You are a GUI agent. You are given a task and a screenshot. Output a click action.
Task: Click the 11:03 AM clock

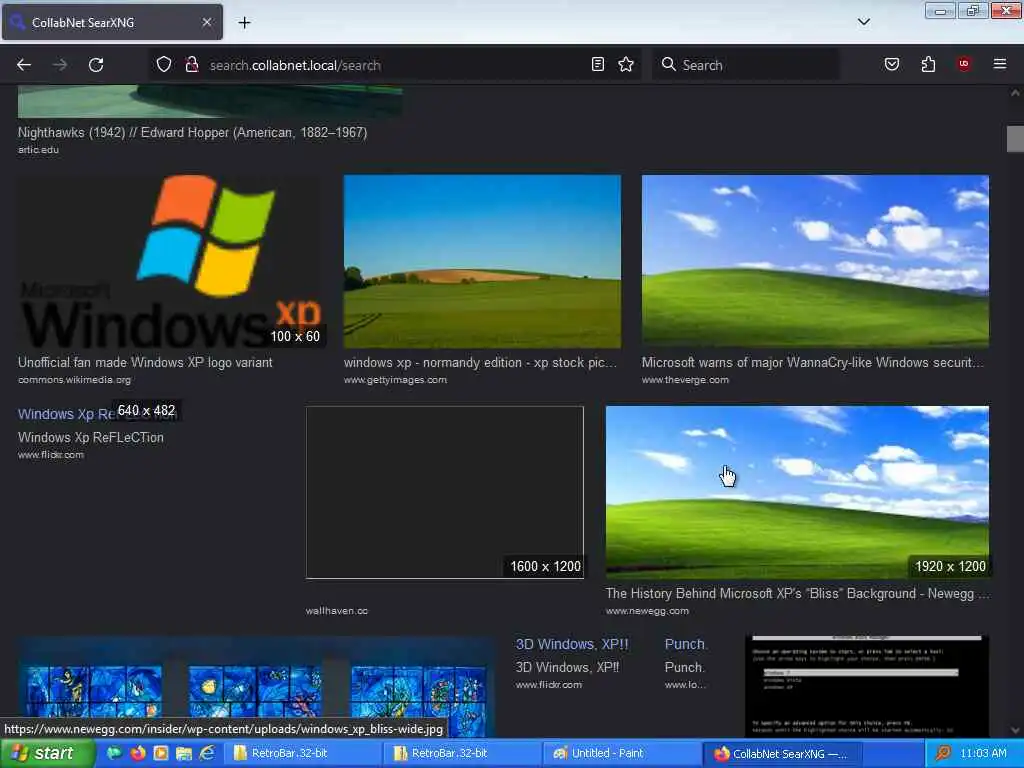984,753
